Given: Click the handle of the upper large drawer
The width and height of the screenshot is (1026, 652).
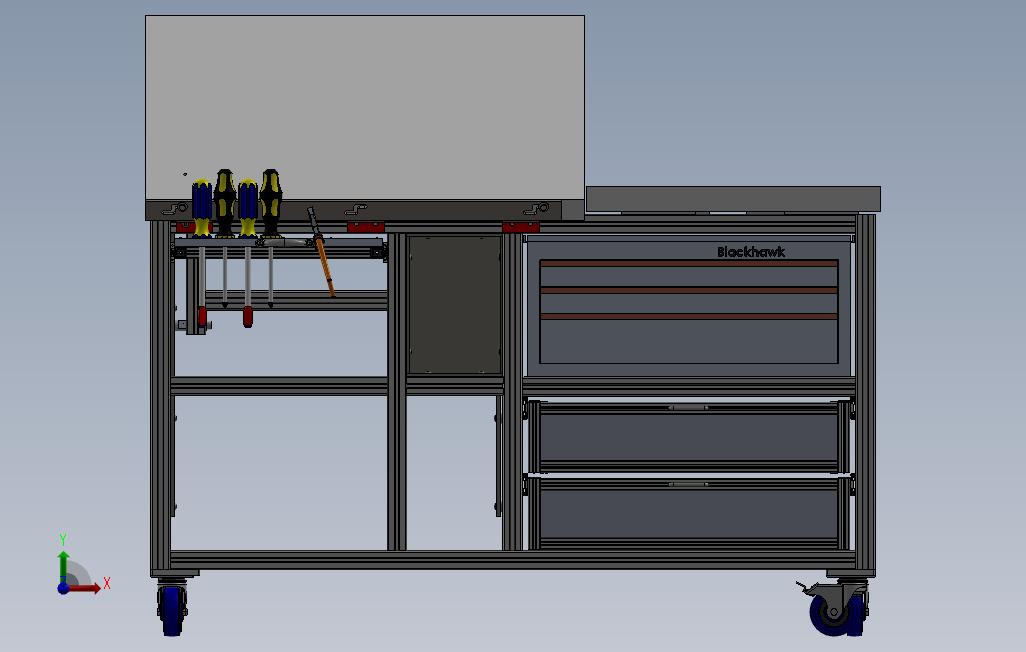Looking at the screenshot, I should (688, 407).
